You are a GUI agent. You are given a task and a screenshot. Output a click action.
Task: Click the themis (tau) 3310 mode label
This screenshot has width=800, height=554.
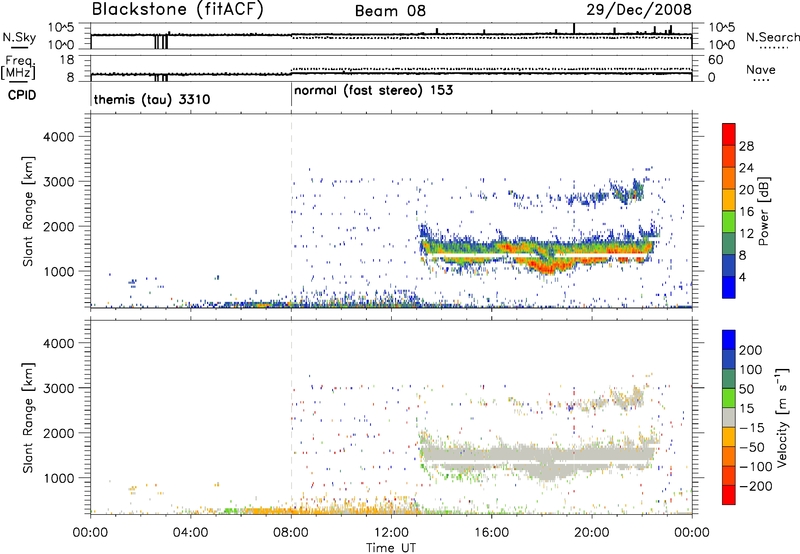[152, 99]
